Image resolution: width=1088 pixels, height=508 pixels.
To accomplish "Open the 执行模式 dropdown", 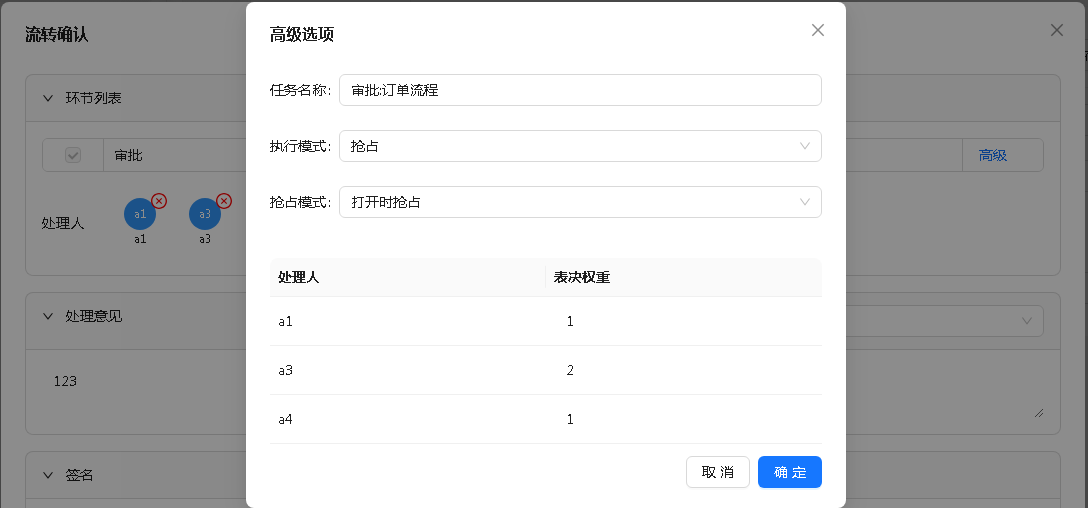I will point(580,146).
